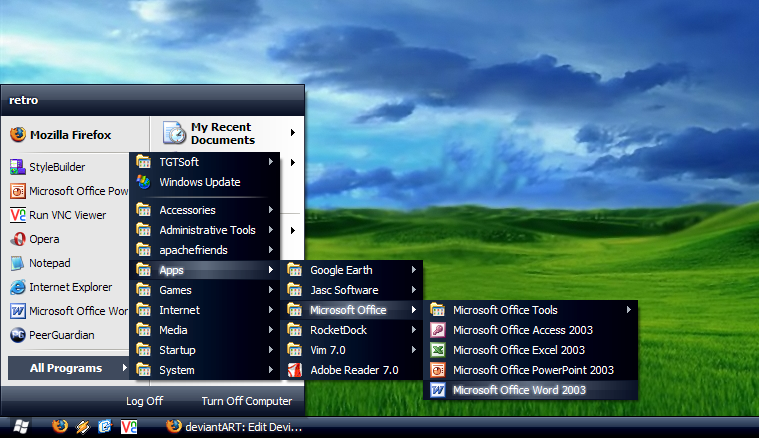
Task: Click the Adobe Reader 7.0 icon
Action: (295, 370)
